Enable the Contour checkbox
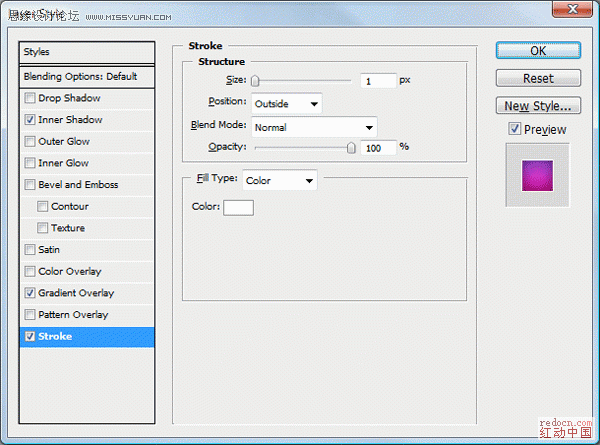This screenshot has width=600, height=445. [42, 207]
